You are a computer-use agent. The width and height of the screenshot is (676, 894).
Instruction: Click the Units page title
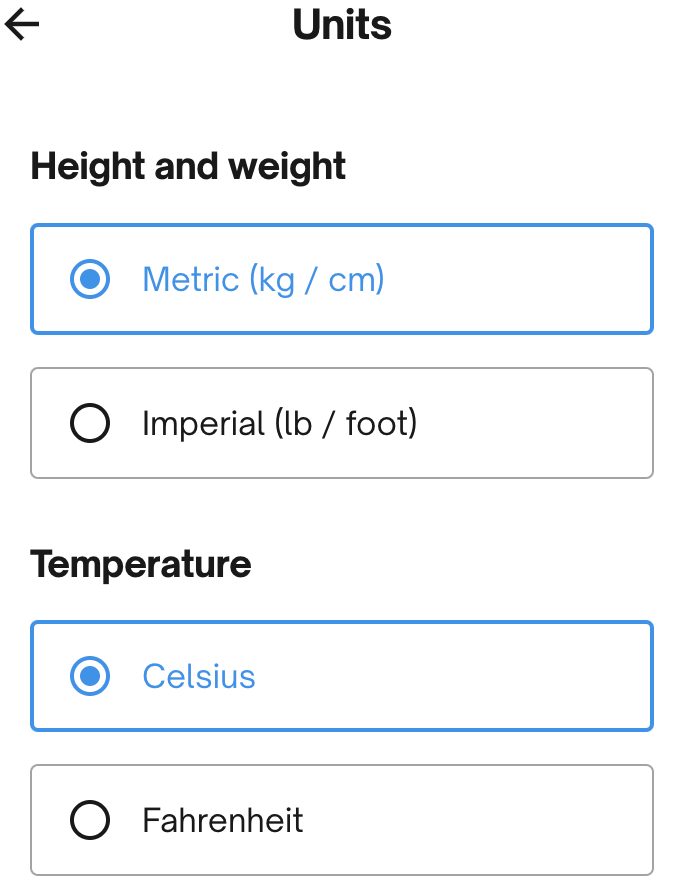pos(342,25)
